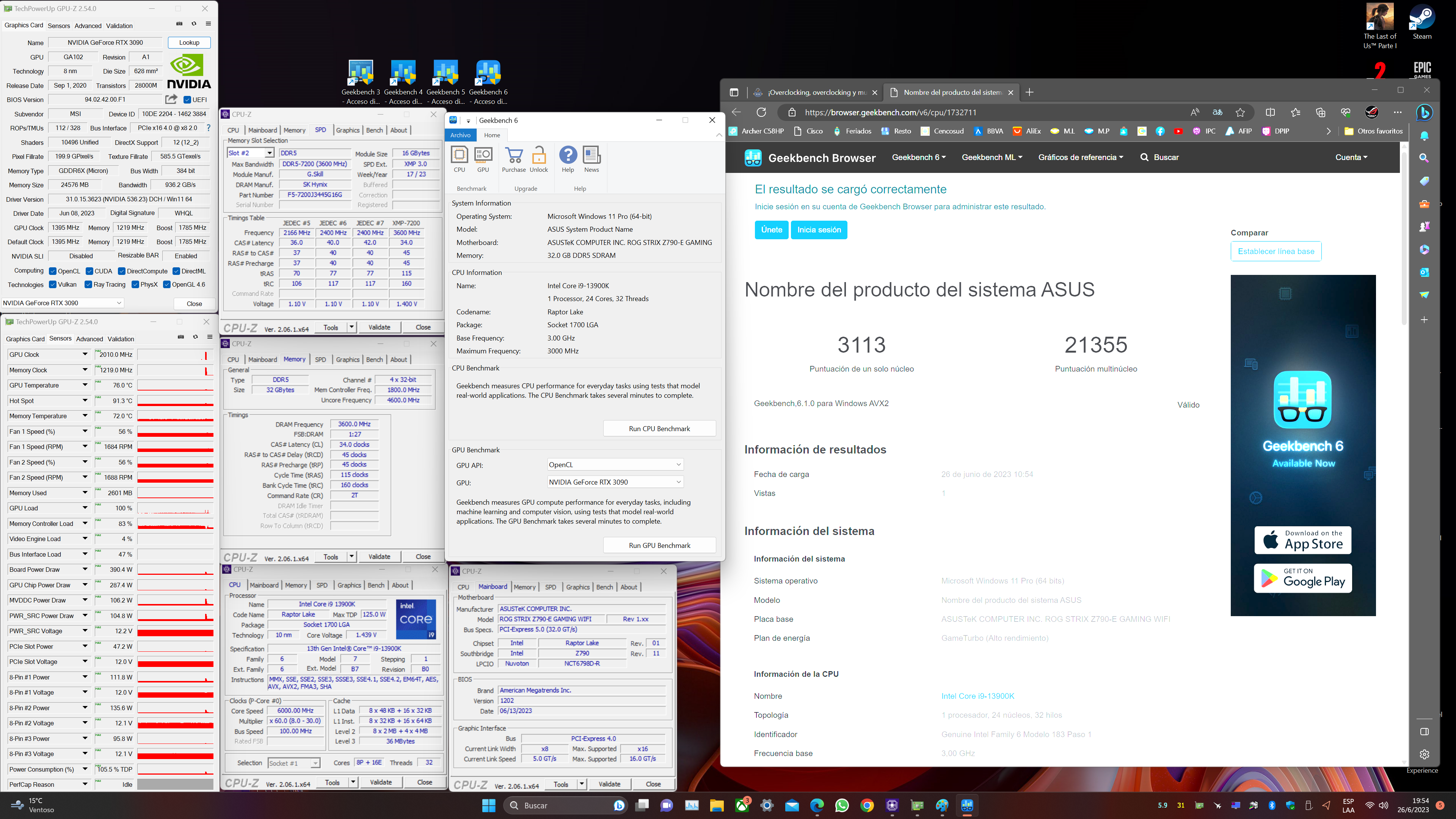Toggle the OpenGL 4.6 checkbox in GPU-Z
The height and width of the screenshot is (819, 1456).
point(167,285)
